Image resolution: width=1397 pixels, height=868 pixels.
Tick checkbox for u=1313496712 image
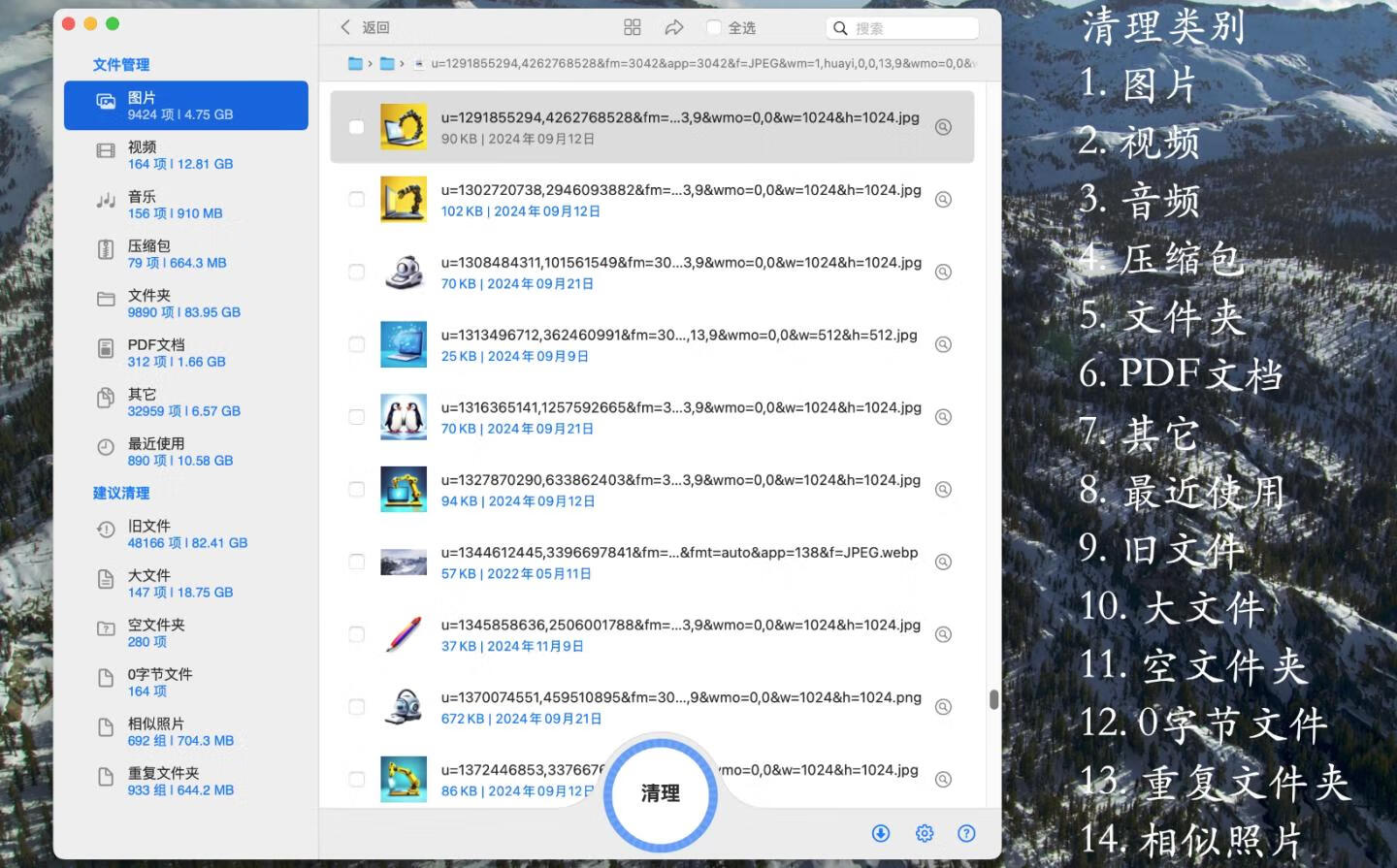click(x=356, y=344)
